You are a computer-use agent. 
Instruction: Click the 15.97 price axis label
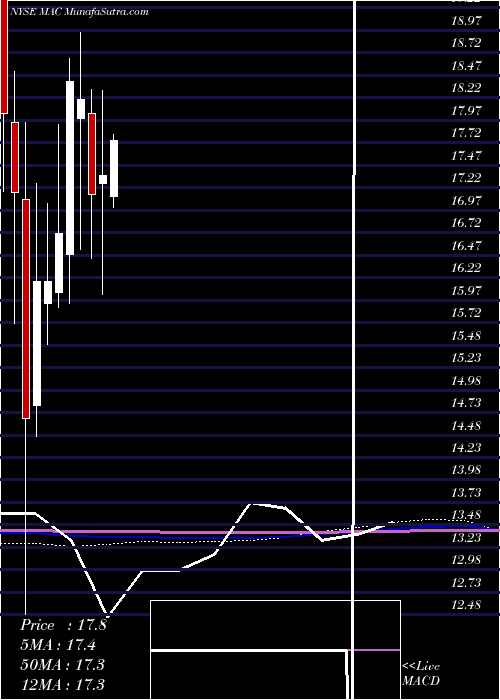(x=466, y=290)
